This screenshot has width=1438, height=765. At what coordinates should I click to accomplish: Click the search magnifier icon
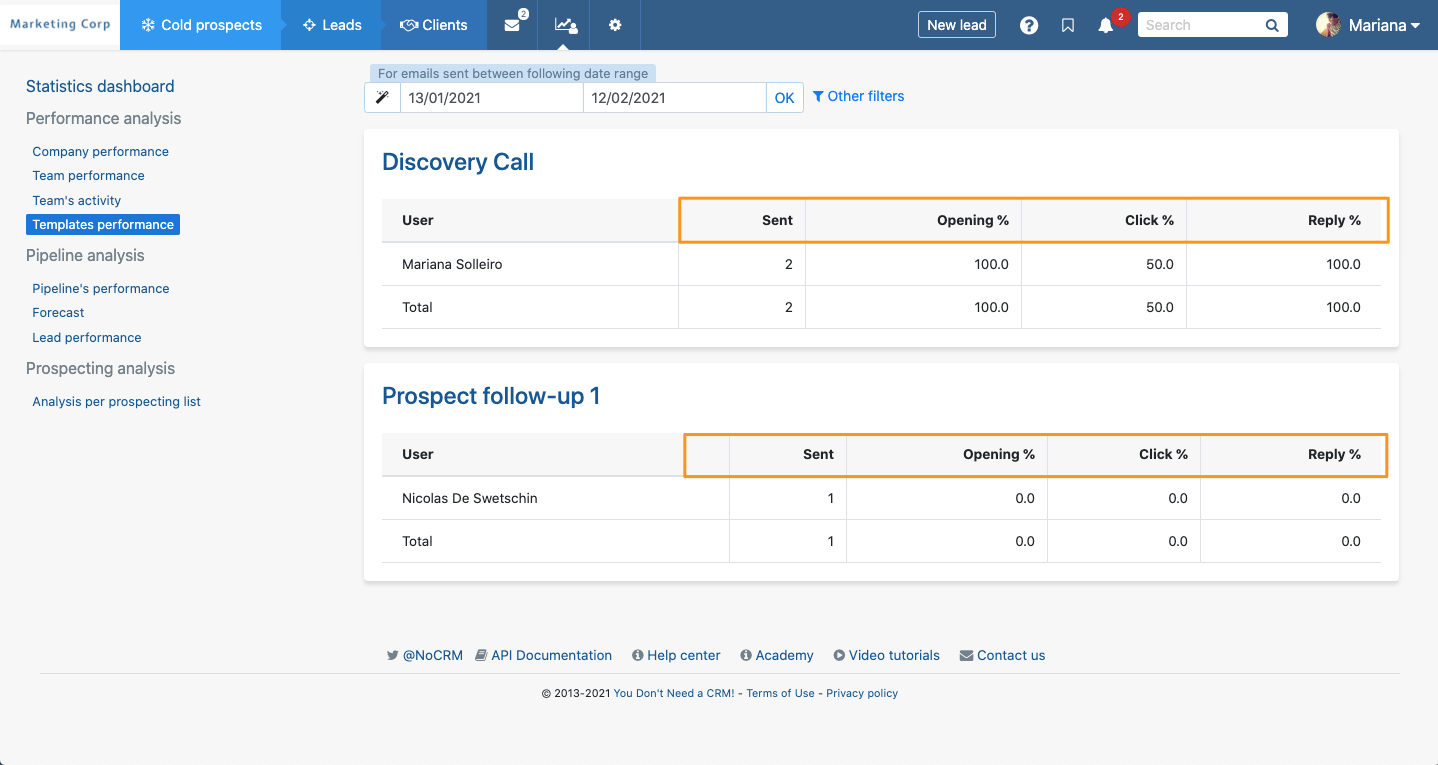coord(1272,26)
